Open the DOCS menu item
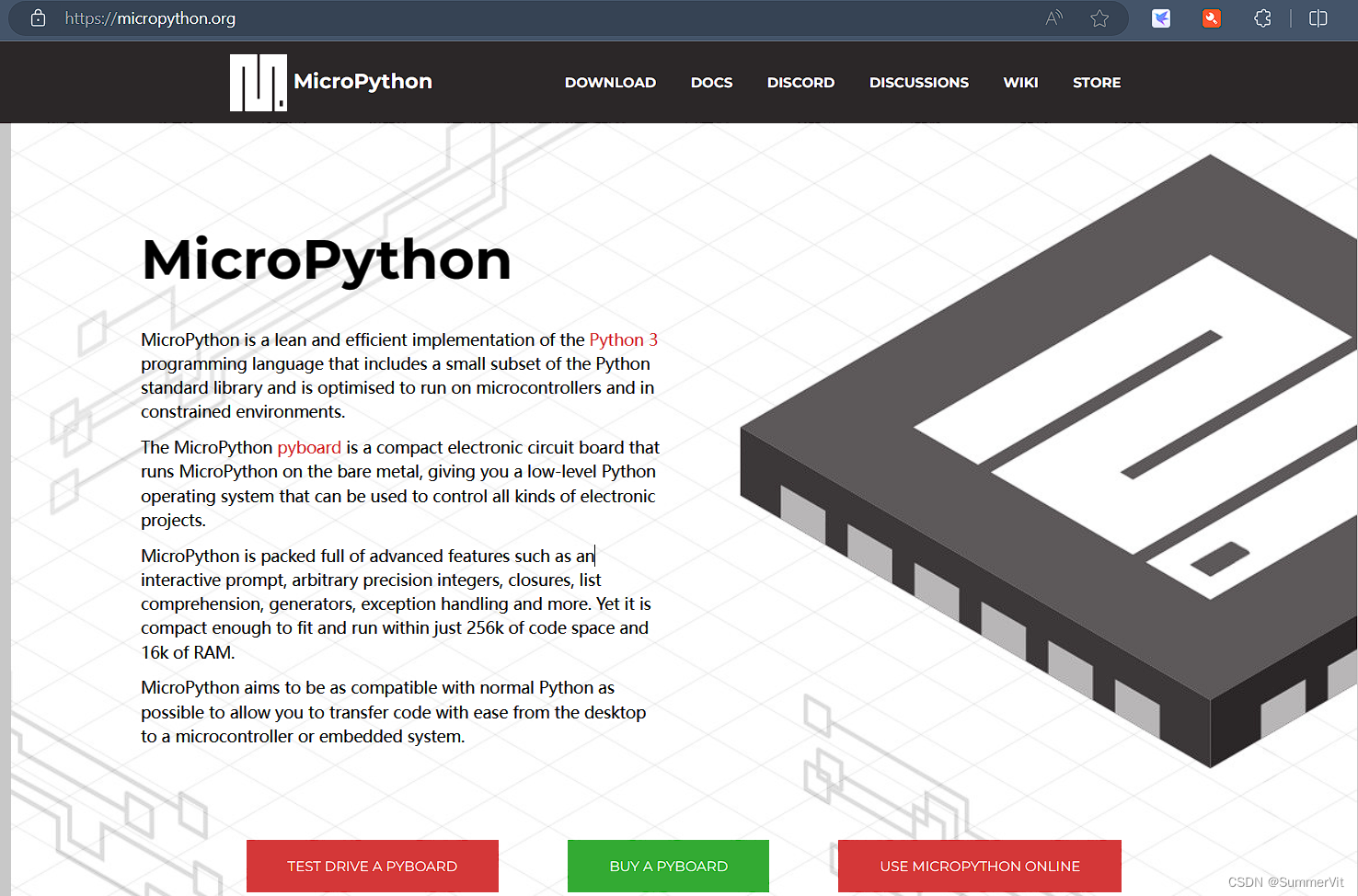 click(x=711, y=82)
